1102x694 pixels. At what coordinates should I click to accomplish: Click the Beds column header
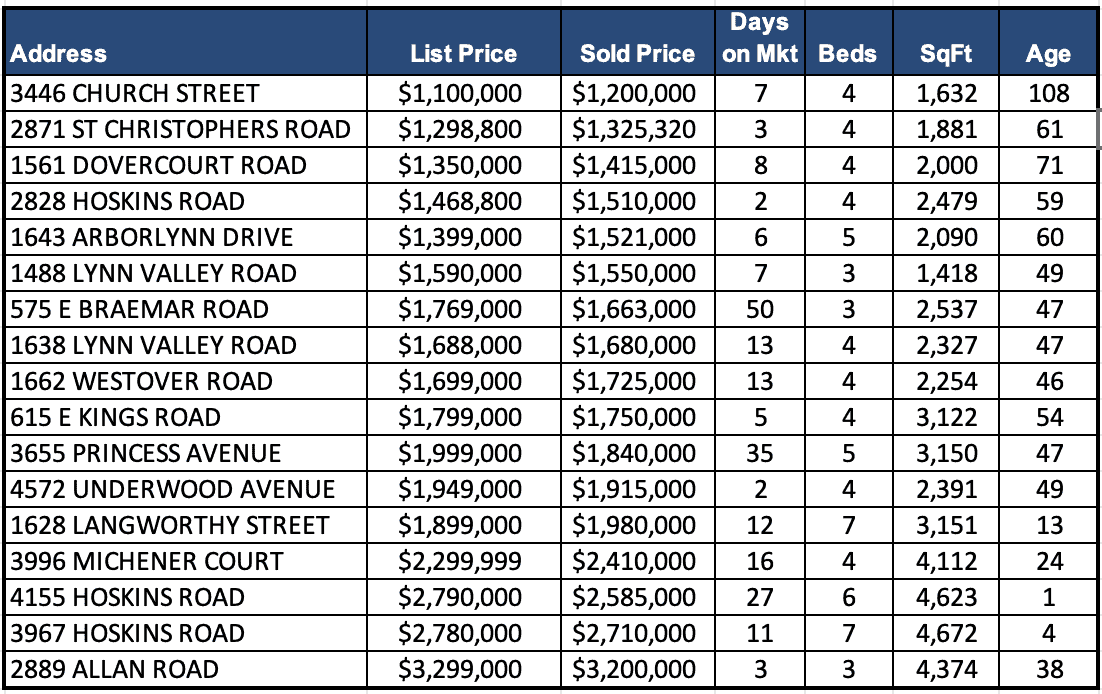[x=848, y=54]
